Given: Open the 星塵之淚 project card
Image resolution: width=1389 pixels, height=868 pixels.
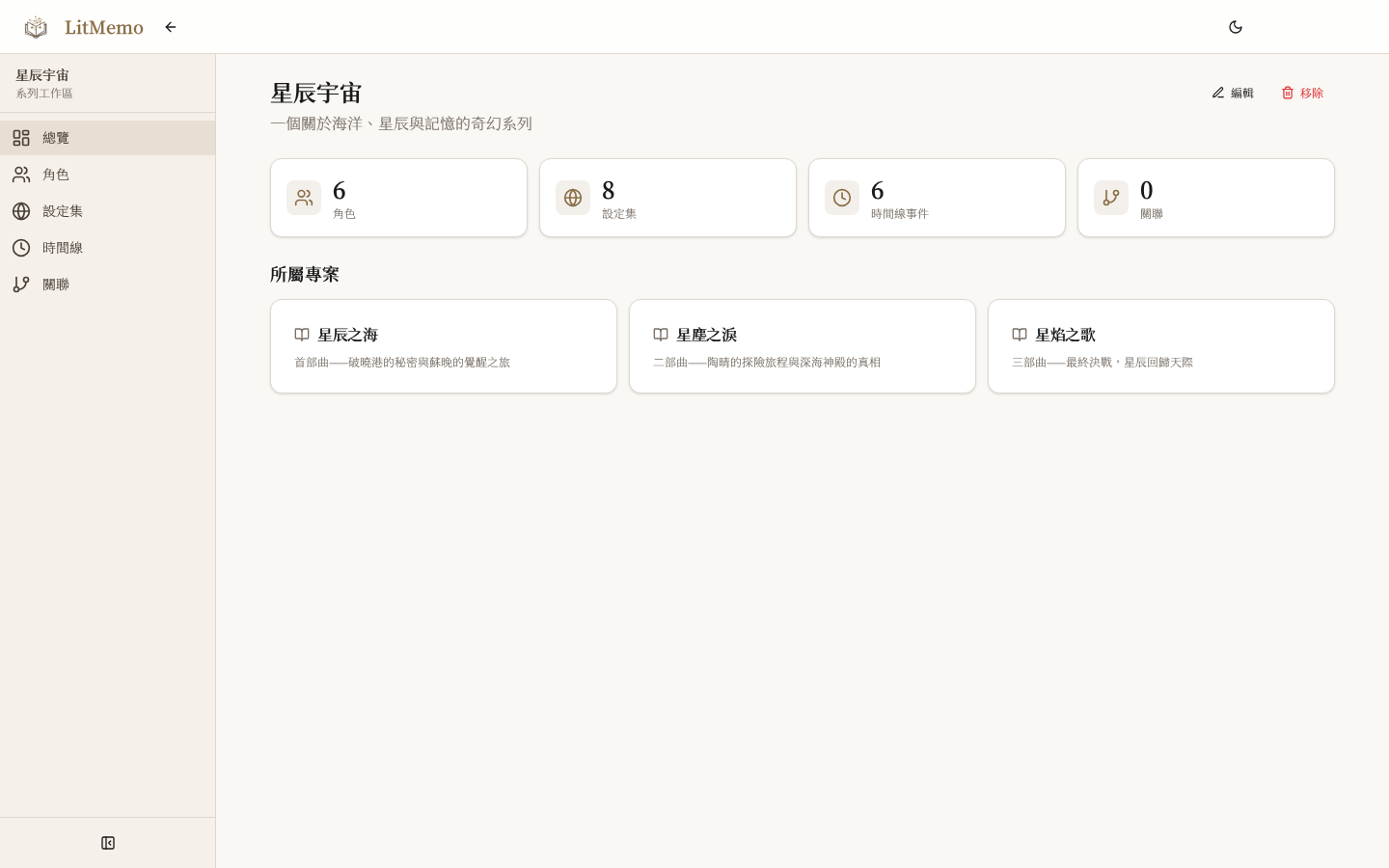Looking at the screenshot, I should click(802, 346).
